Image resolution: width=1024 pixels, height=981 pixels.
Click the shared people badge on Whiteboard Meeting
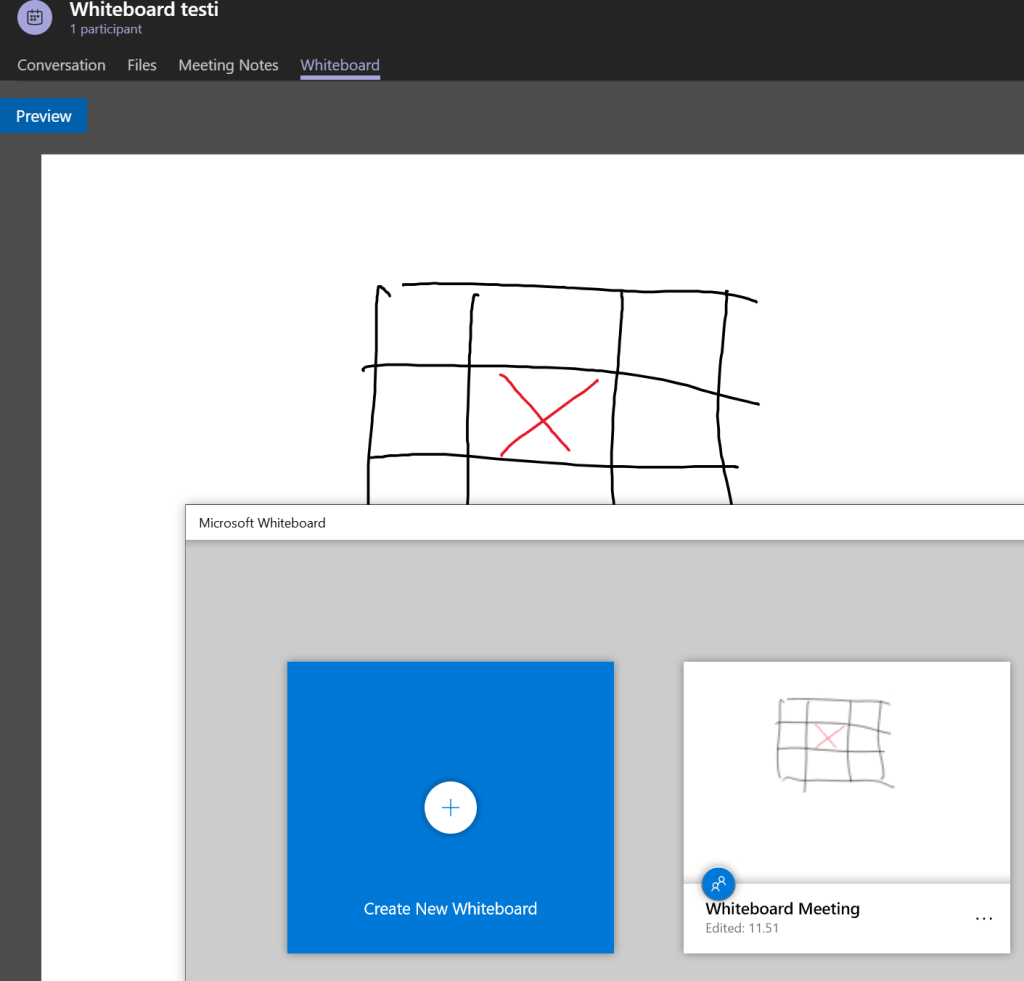tap(718, 883)
